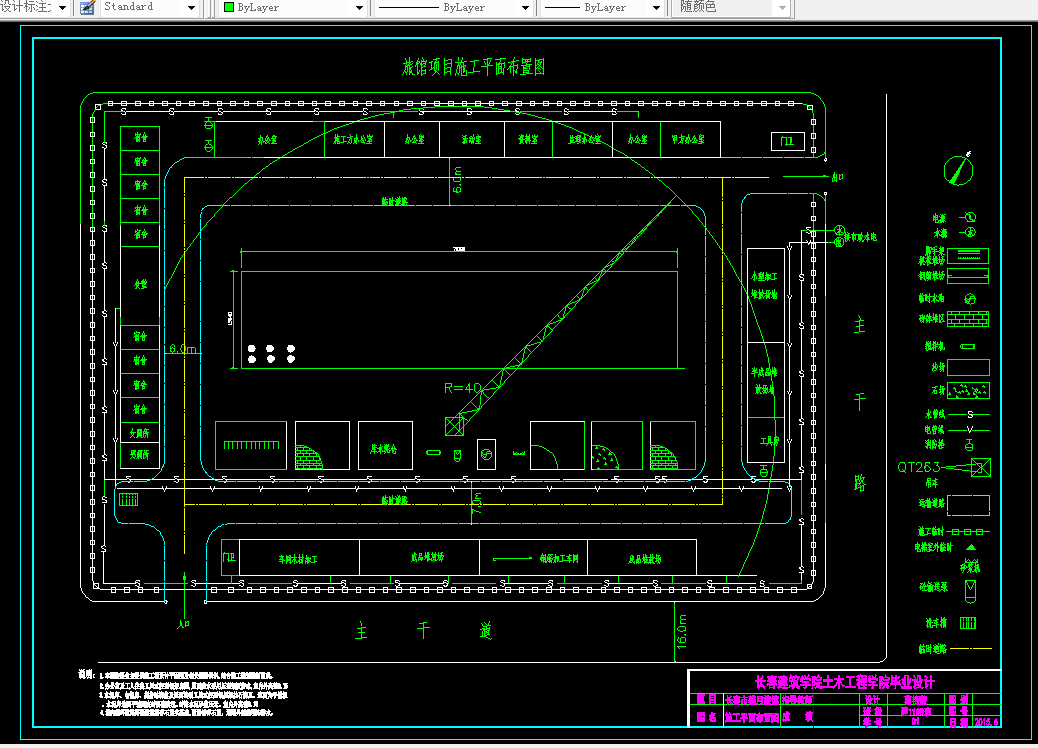Select the title block text 长春建筑学院土木工程学院毕业设计

(x=845, y=682)
